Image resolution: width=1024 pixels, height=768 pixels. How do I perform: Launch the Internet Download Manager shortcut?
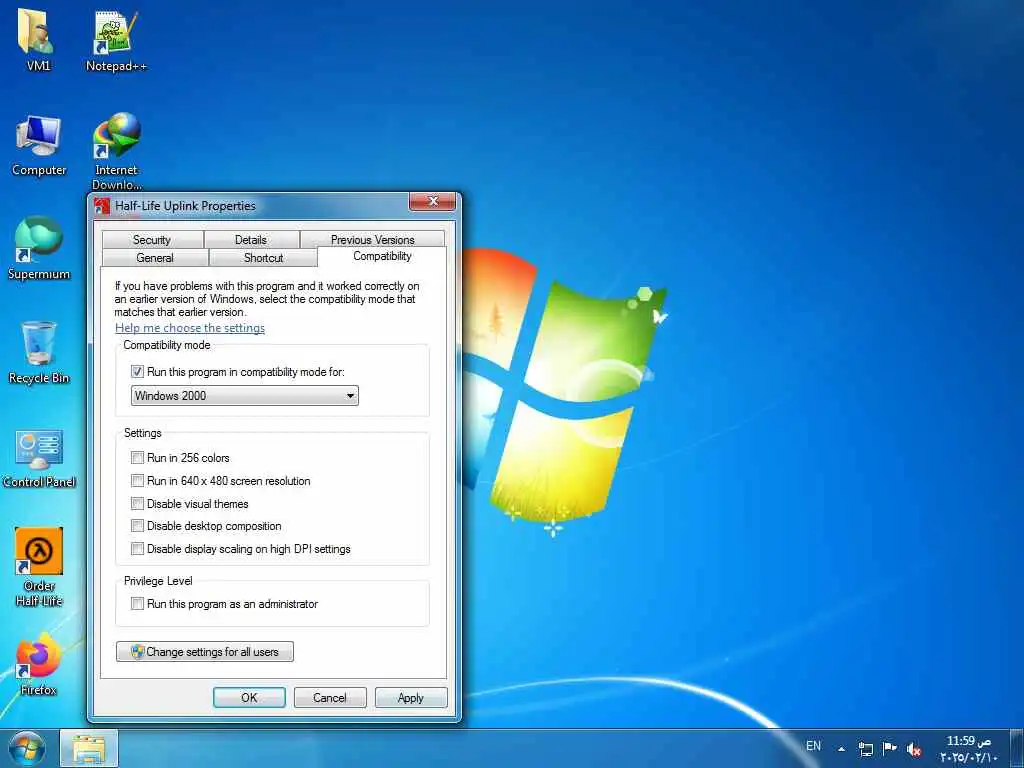tap(116, 150)
